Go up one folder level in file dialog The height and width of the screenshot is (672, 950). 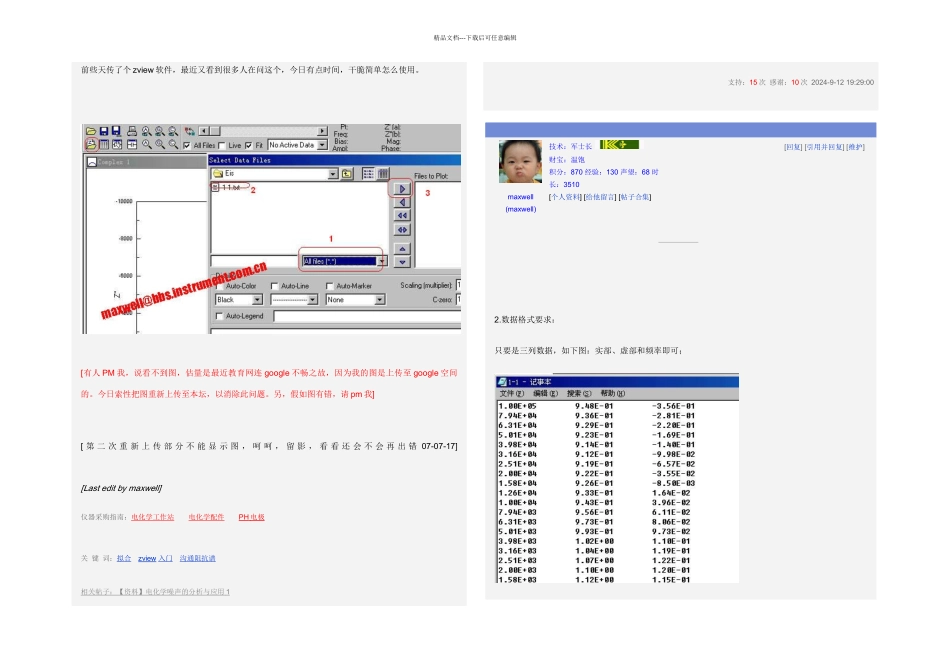coord(347,174)
